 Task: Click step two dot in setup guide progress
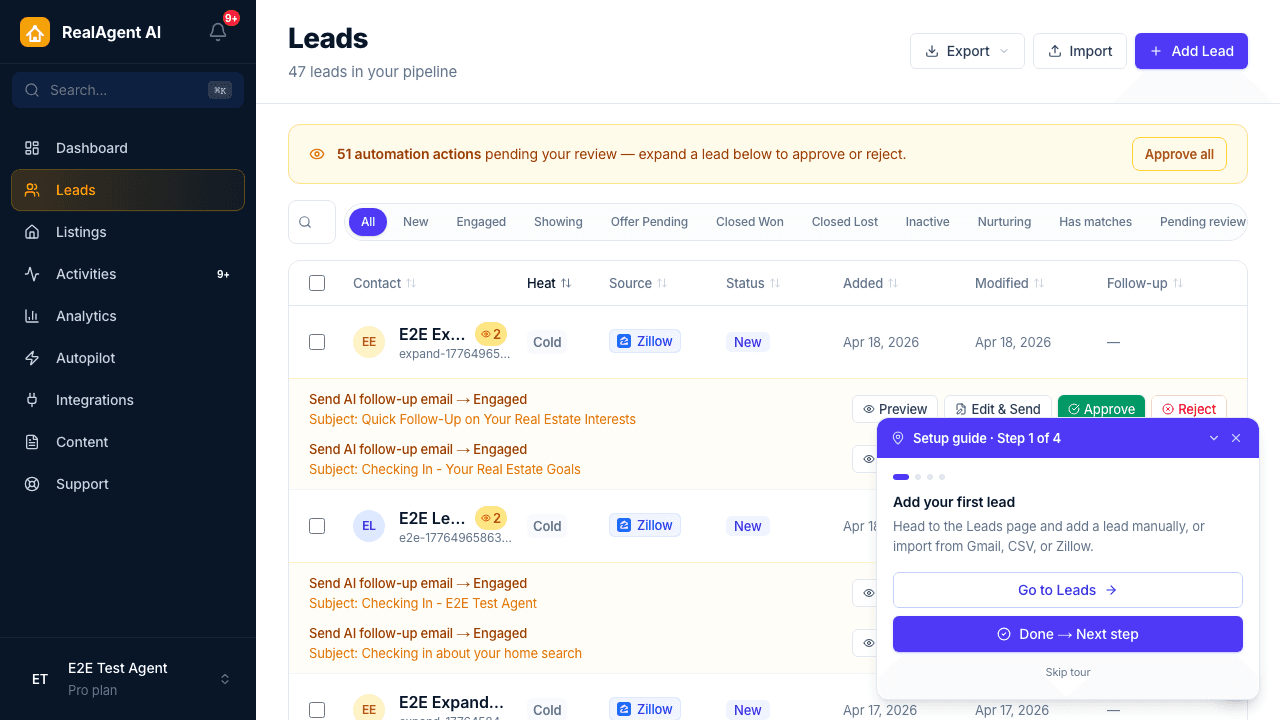[x=917, y=477]
